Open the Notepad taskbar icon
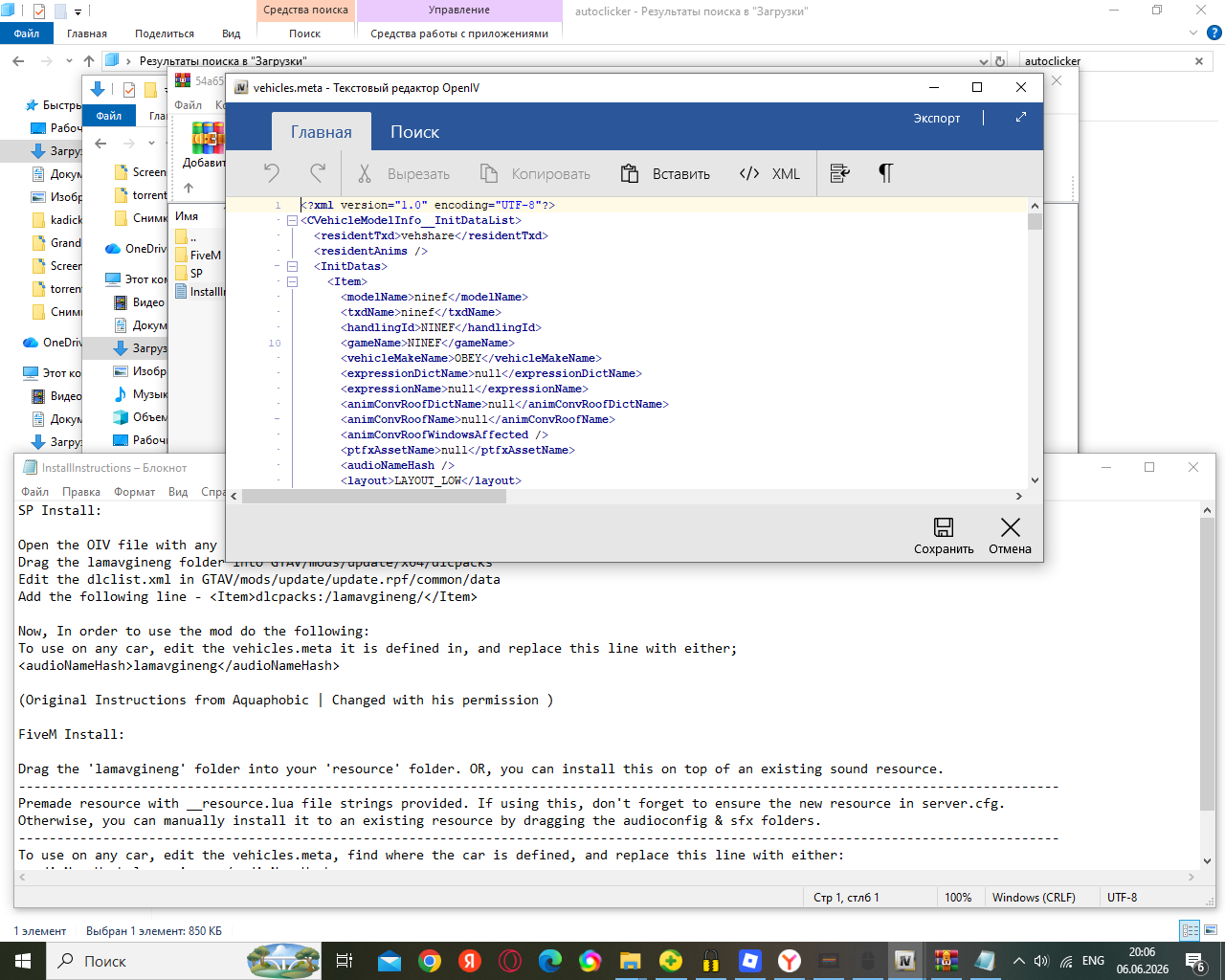This screenshot has height=980, width=1225. tap(985, 961)
